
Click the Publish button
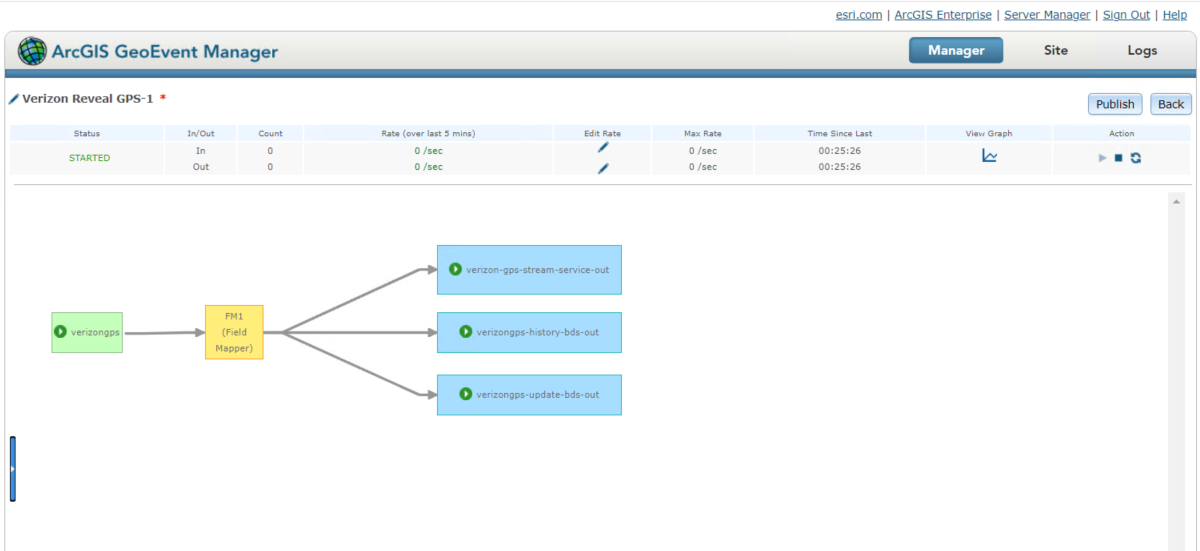1115,104
